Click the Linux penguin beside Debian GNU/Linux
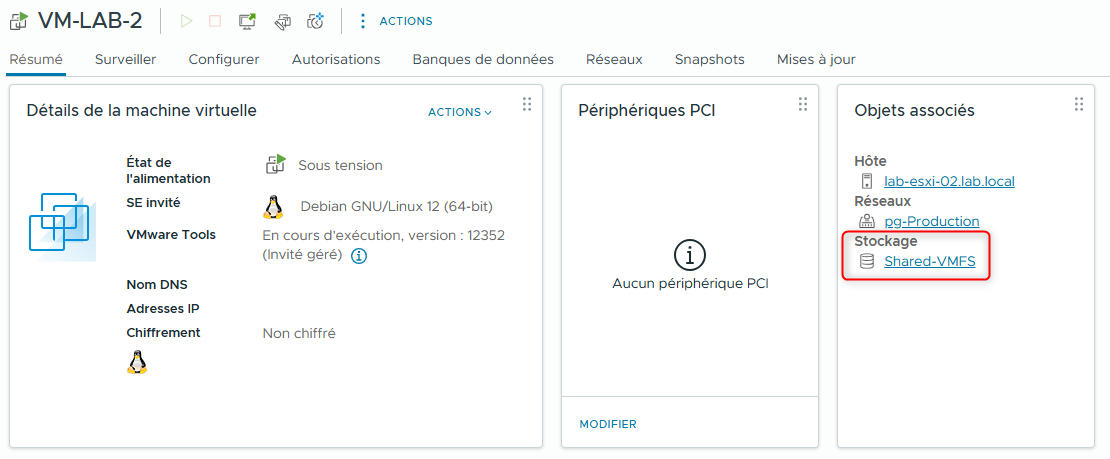This screenshot has width=1110, height=459. click(x=273, y=207)
